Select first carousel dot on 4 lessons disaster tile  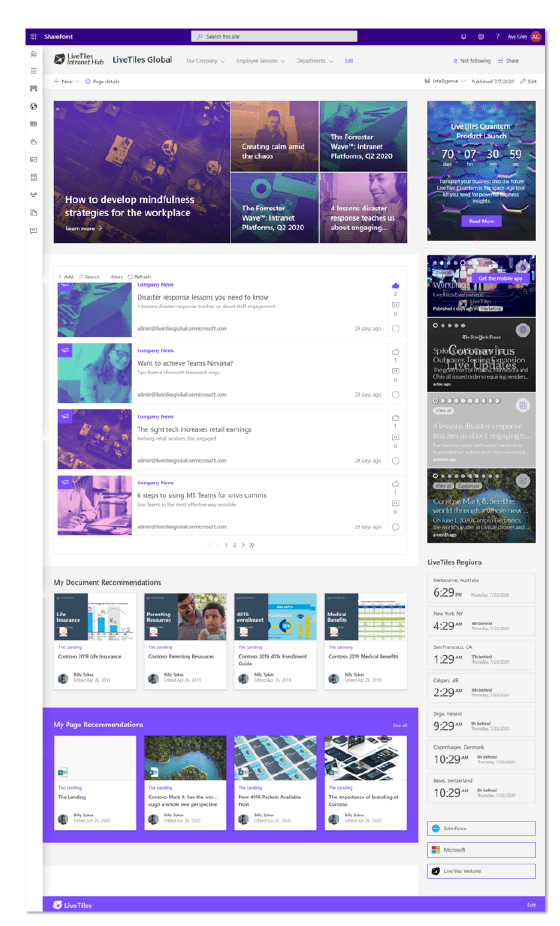coord(435,400)
